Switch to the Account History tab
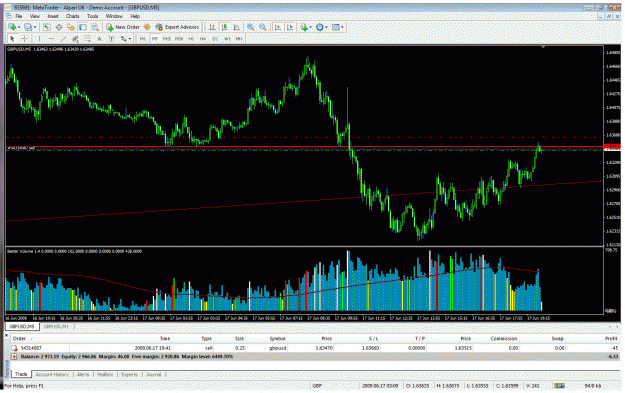 tap(52, 375)
